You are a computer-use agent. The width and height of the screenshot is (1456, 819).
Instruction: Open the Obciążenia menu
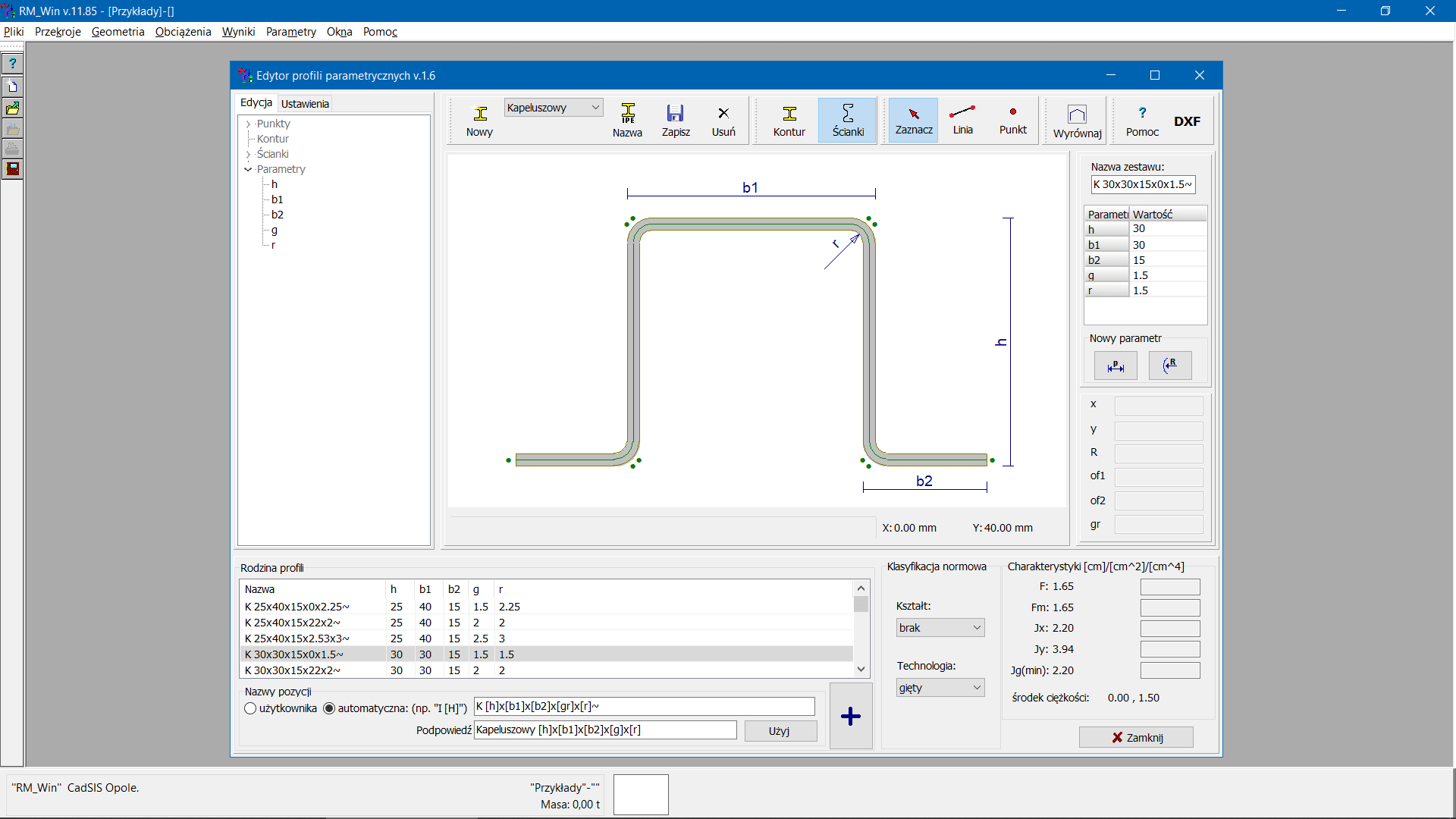pyautogui.click(x=183, y=32)
